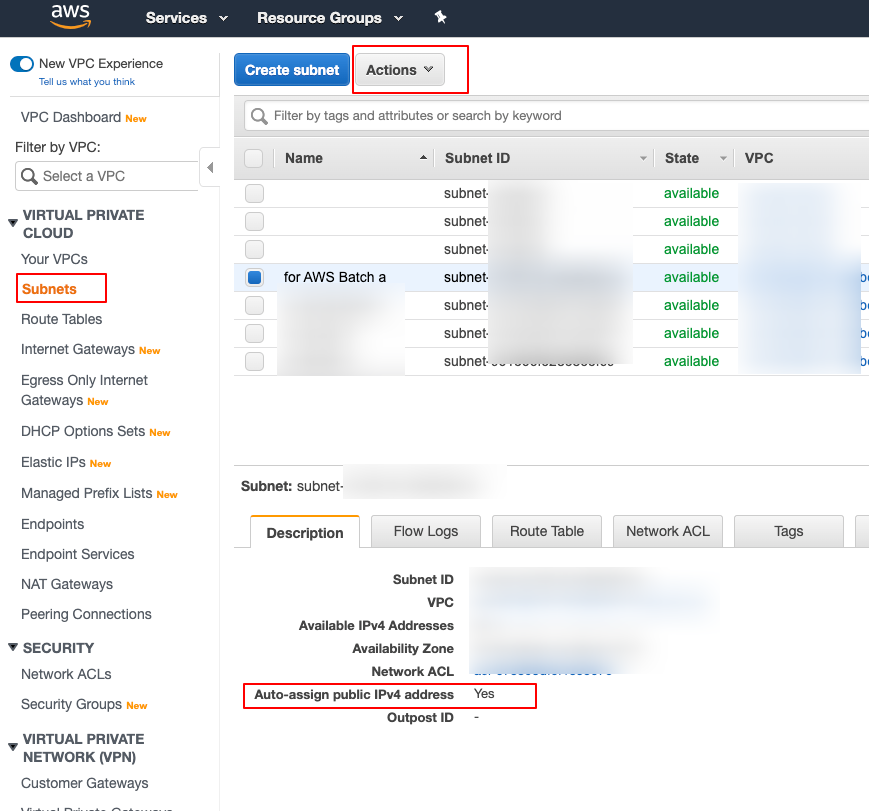Click 'available' state in the first row

pyautogui.click(x=691, y=193)
